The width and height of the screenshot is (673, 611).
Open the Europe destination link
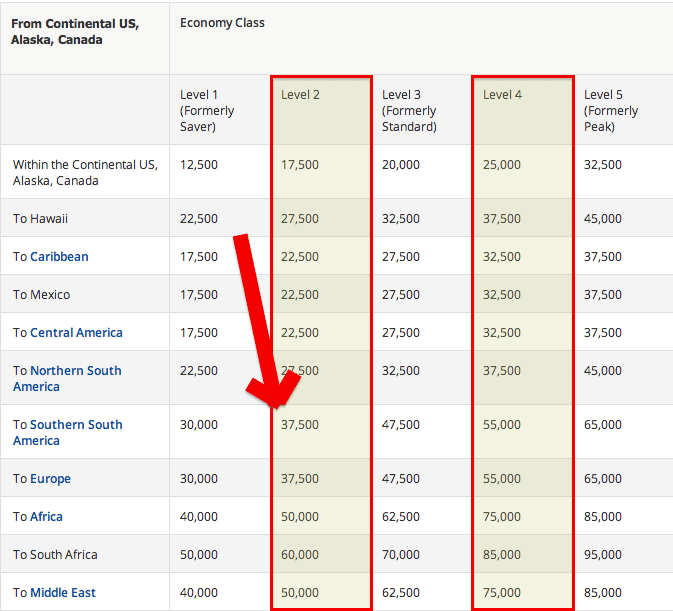(50, 478)
